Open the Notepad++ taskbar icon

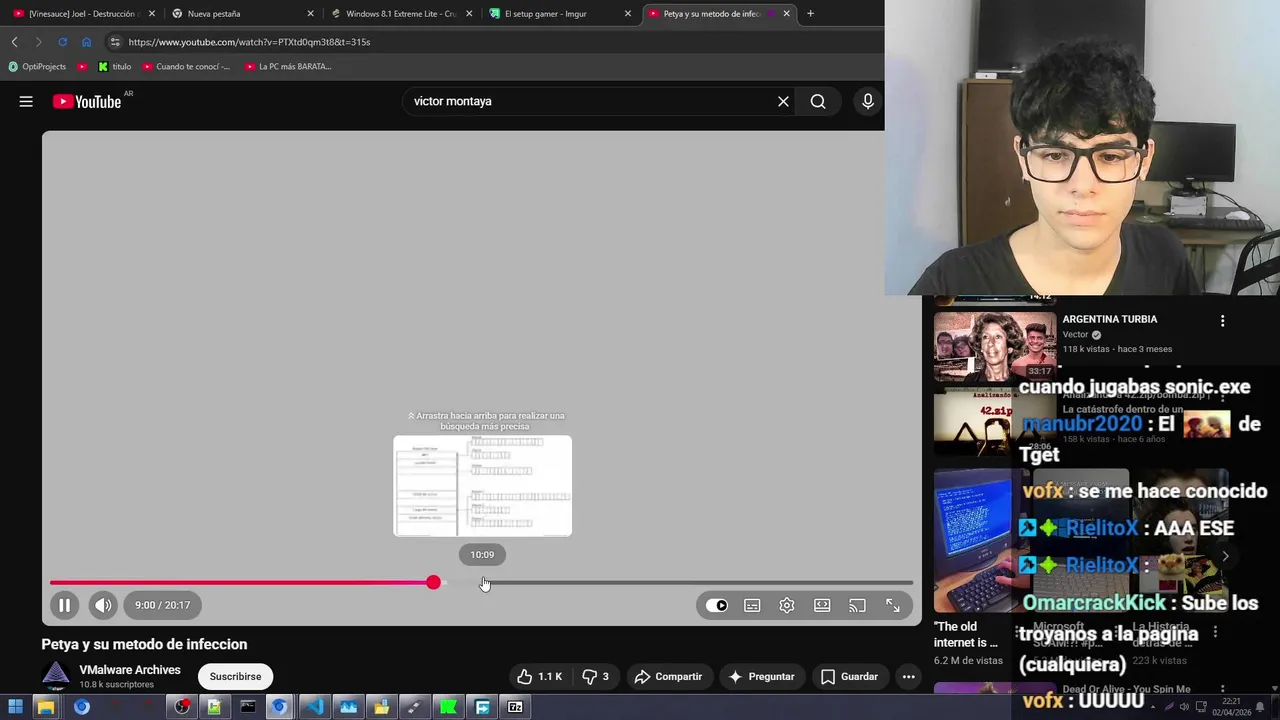click(214, 707)
